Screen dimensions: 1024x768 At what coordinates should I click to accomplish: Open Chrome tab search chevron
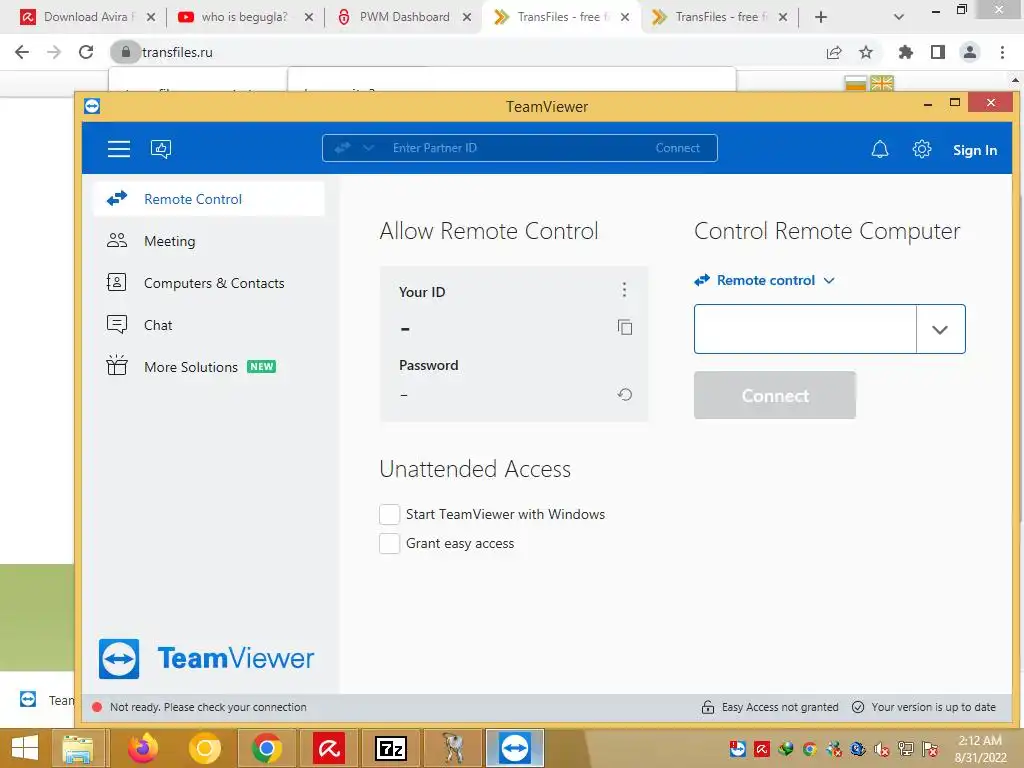899,17
